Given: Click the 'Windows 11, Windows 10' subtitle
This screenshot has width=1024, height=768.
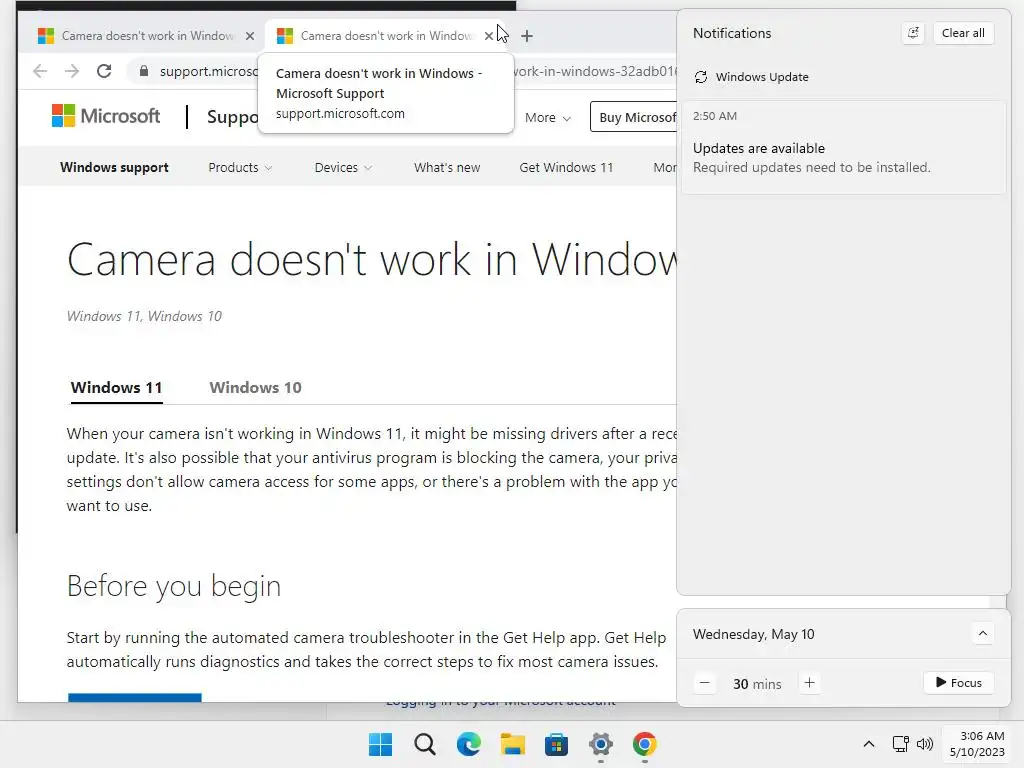Looking at the screenshot, I should (x=144, y=316).
